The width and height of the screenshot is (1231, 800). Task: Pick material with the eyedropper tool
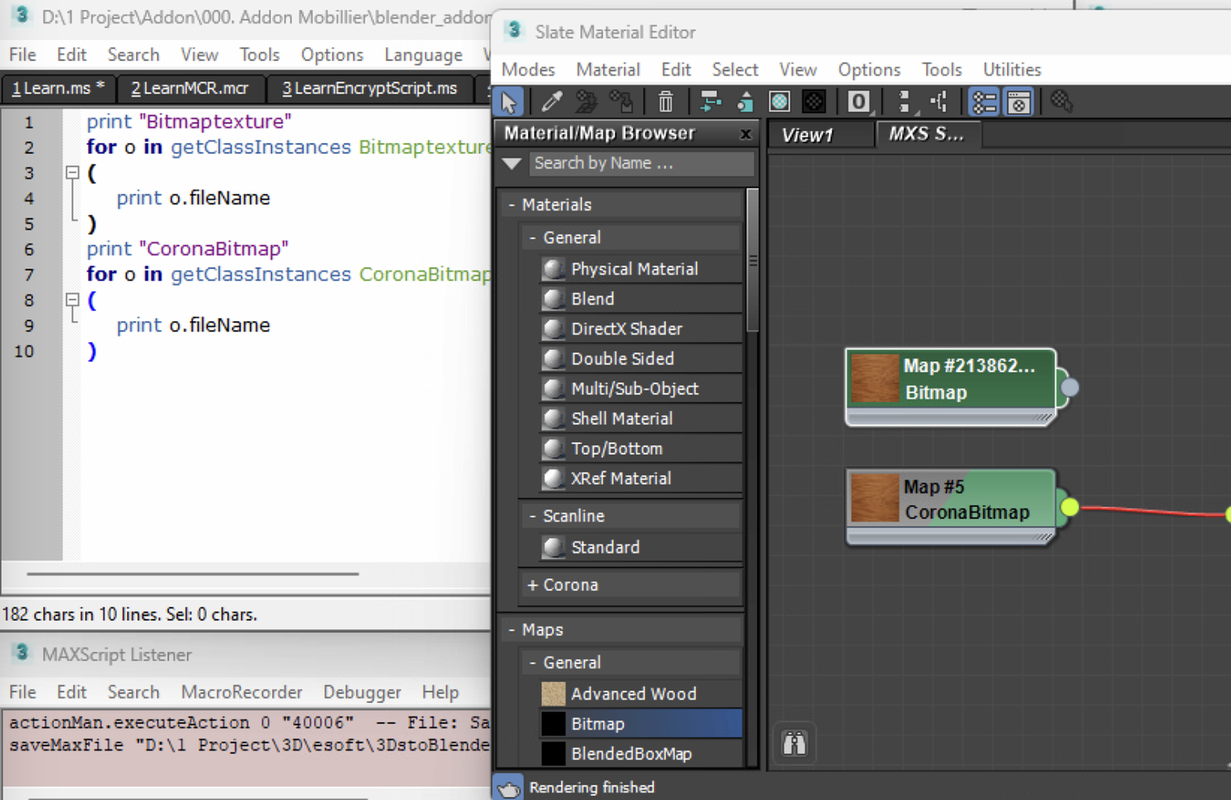click(551, 101)
